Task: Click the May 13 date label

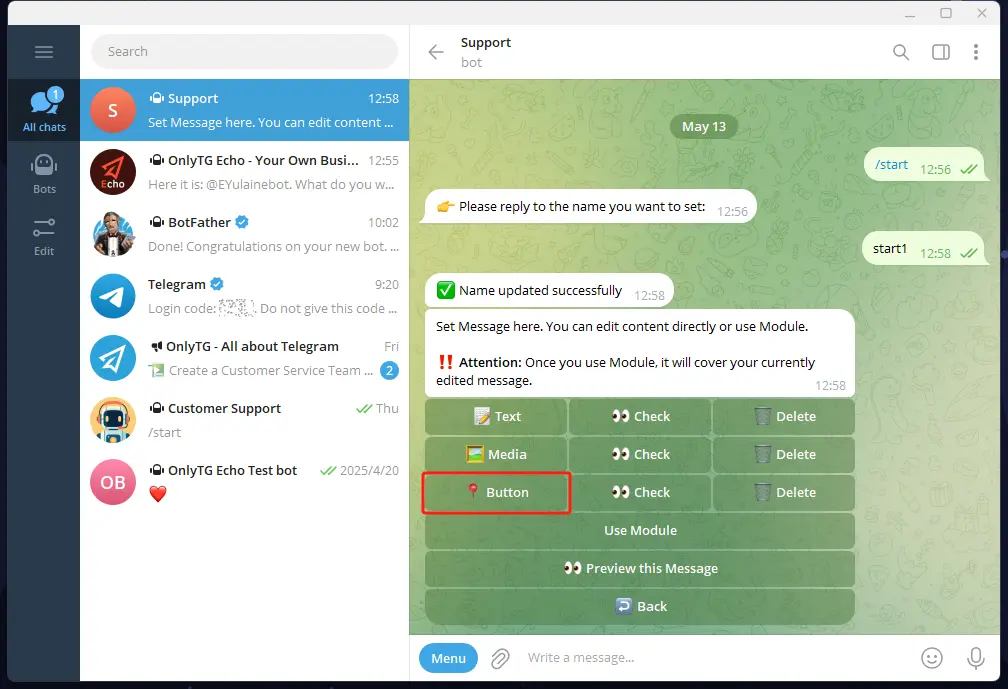Action: coord(704,127)
